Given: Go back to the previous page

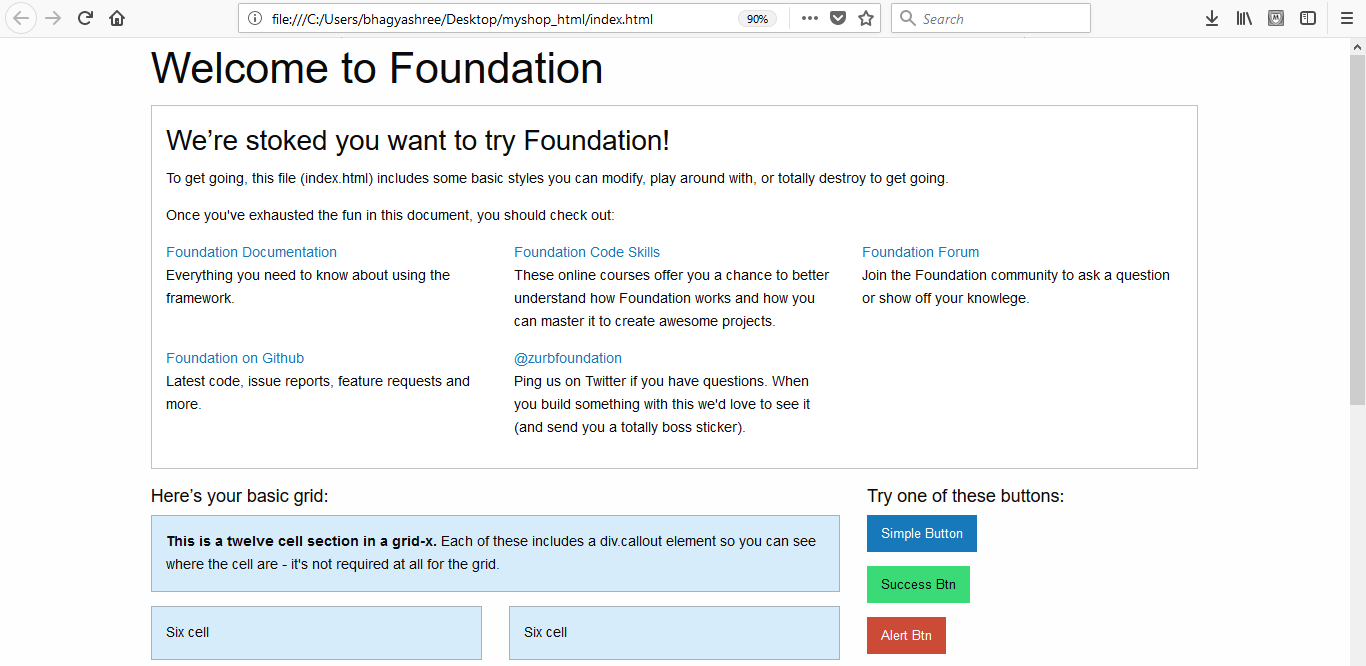Looking at the screenshot, I should 22,18.
